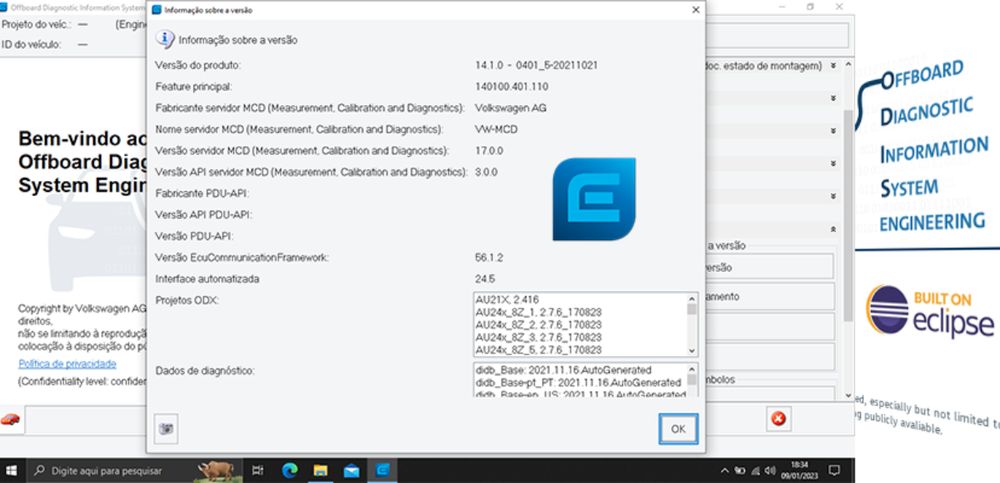Expand the second collapsed panel section chevron
This screenshot has height=483, width=1000.
coord(834,99)
